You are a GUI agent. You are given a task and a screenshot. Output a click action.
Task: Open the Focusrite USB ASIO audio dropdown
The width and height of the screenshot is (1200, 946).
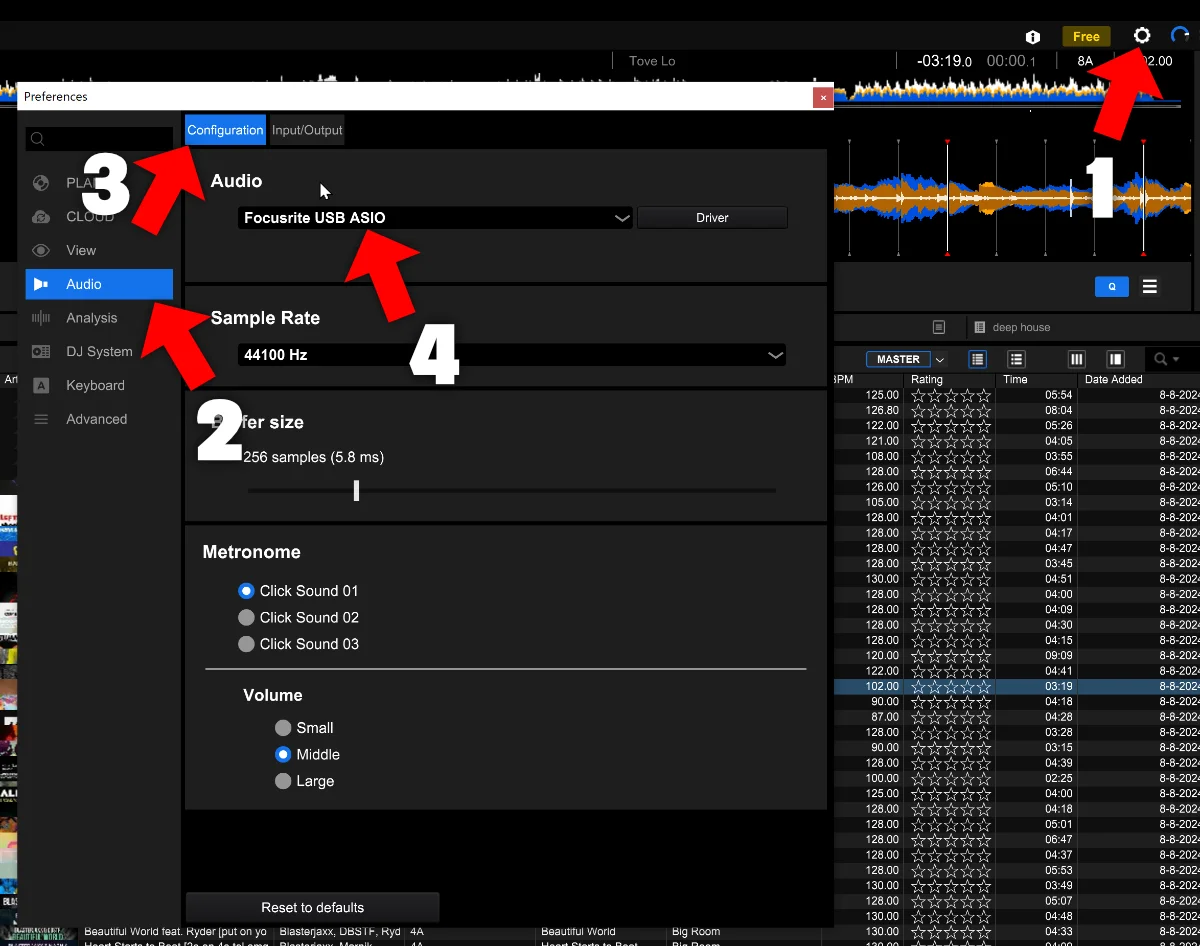coord(435,217)
